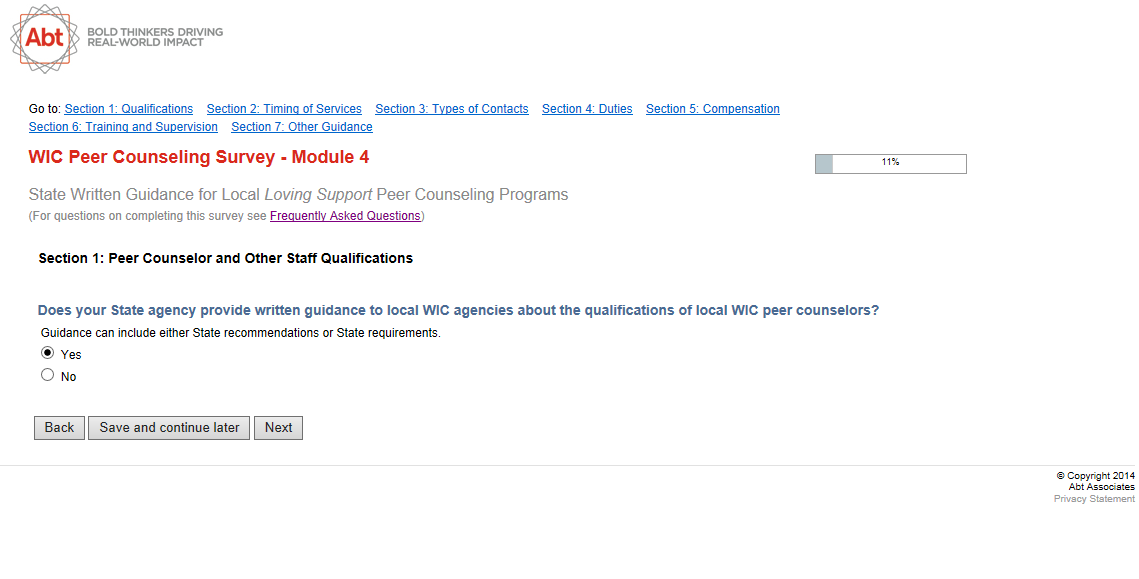The width and height of the screenshot is (1139, 579).
Task: Click the Back button
Action: 59,428
